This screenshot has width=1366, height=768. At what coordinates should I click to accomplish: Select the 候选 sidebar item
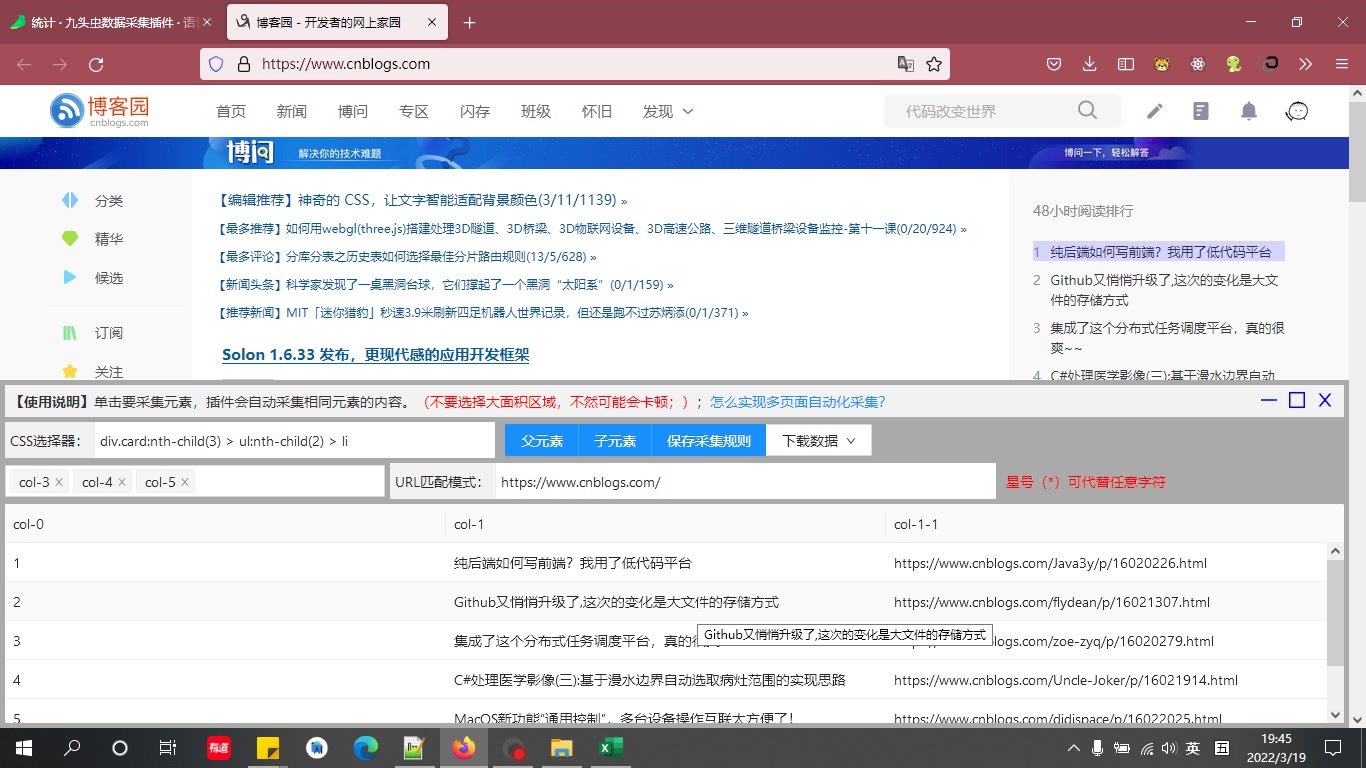pyautogui.click(x=92, y=277)
